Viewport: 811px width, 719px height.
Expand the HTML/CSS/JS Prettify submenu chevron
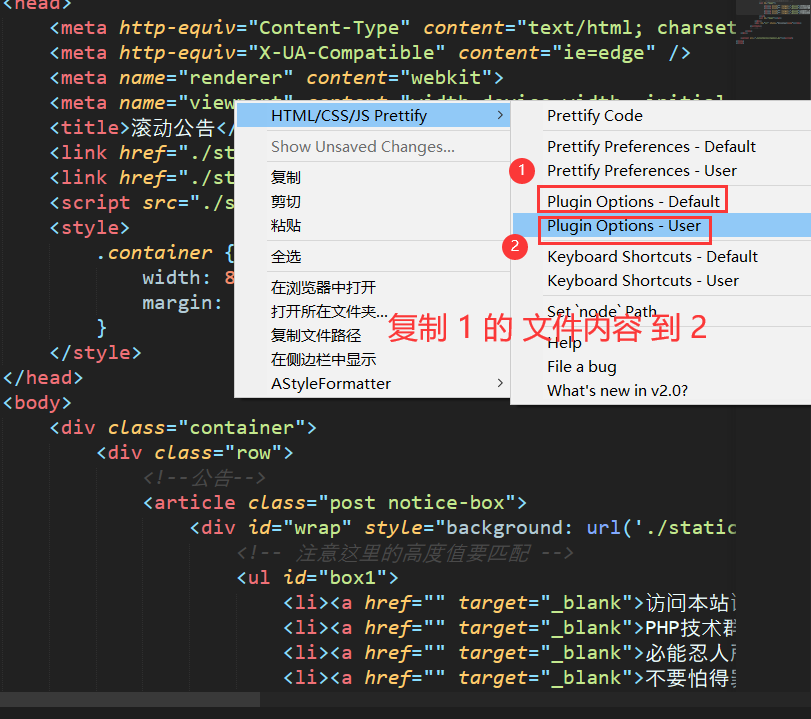tap(500, 115)
